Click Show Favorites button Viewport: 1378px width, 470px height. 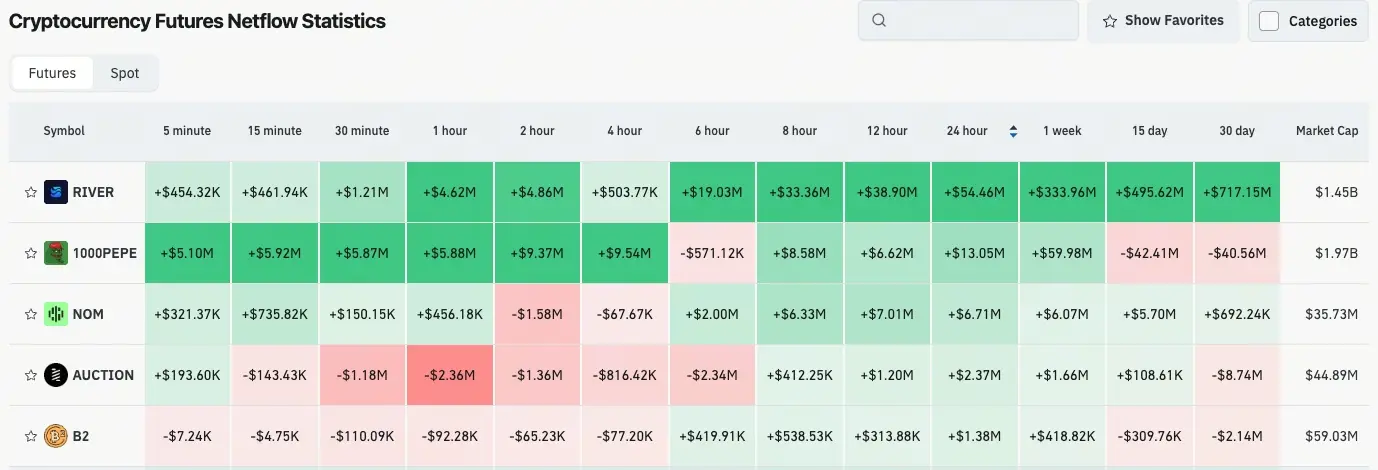coord(1163,20)
